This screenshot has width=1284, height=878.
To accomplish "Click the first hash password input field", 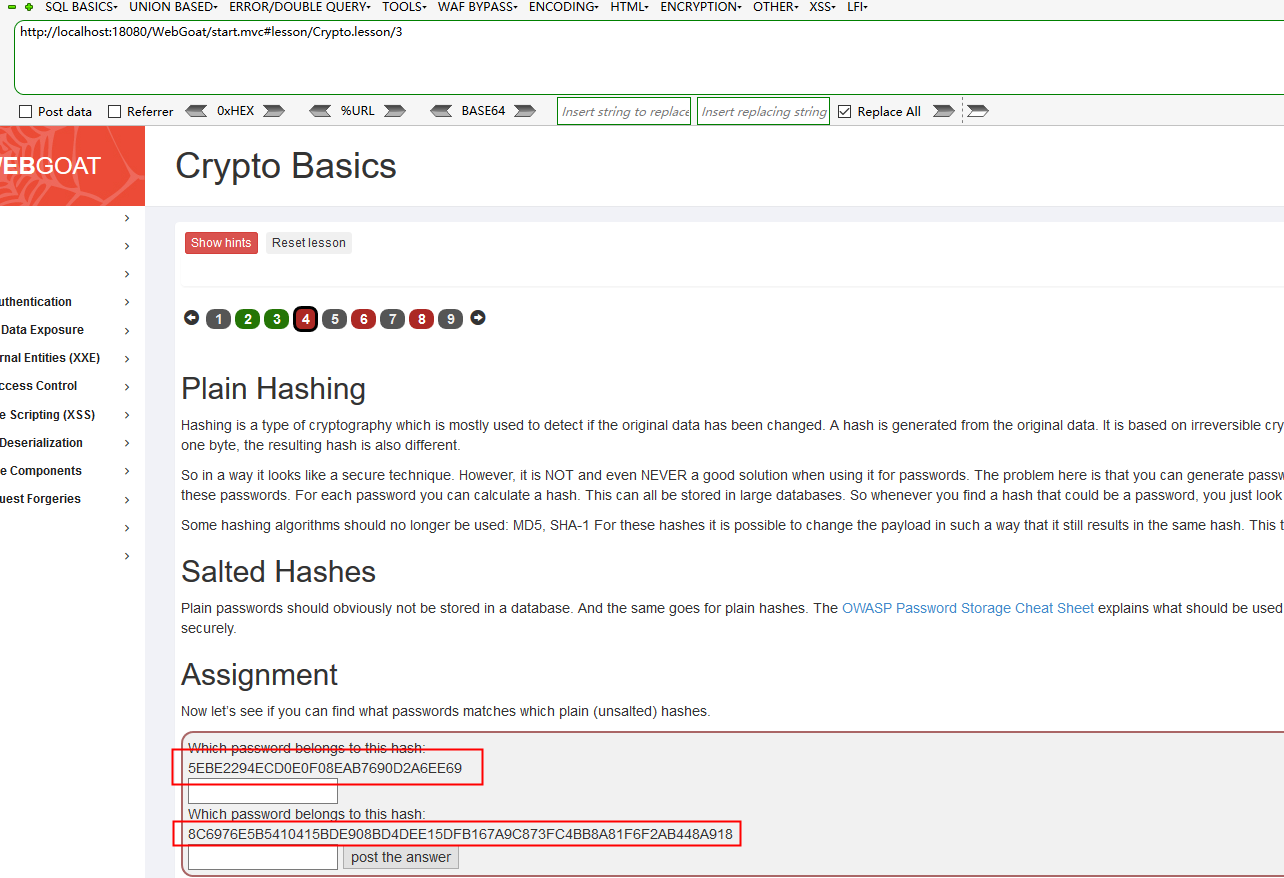I will 263,791.
